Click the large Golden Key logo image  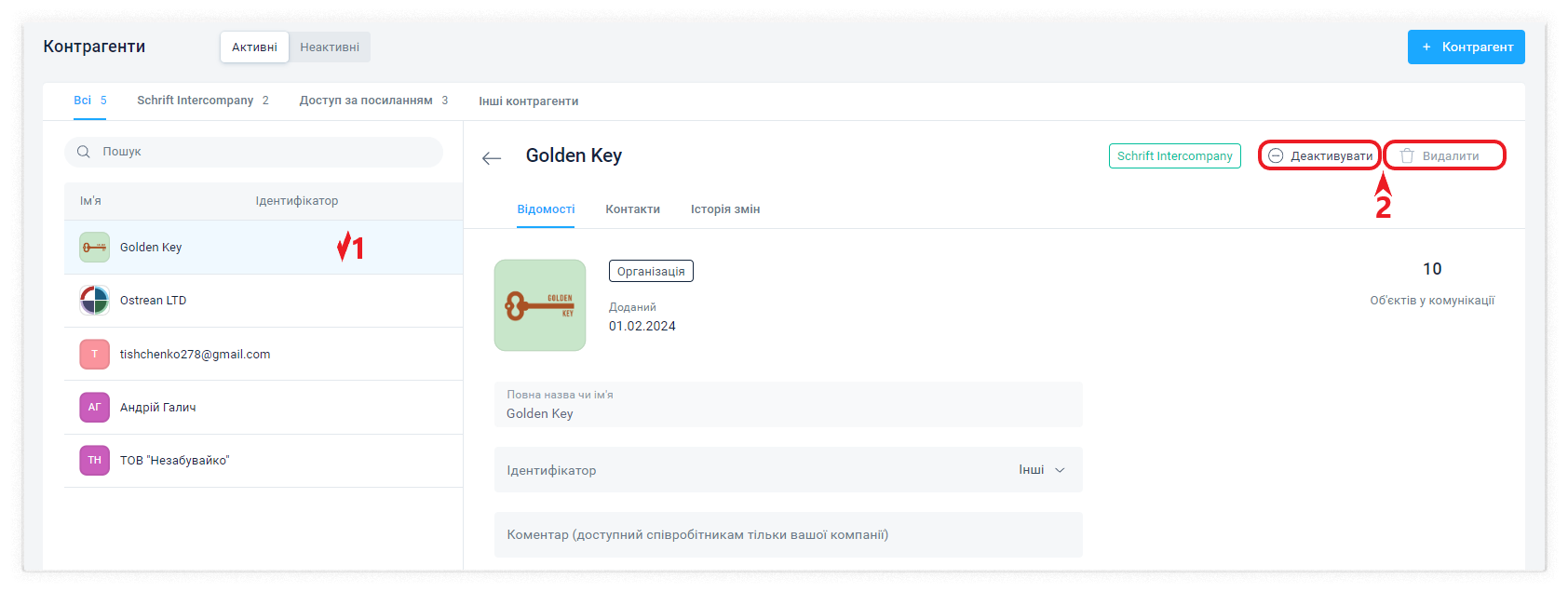pos(540,305)
